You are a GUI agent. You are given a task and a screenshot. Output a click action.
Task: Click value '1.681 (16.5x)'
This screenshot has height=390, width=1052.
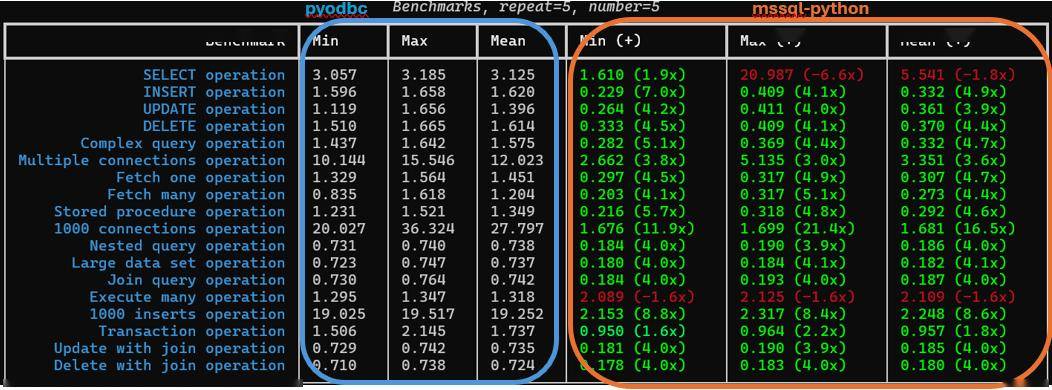coord(957,229)
